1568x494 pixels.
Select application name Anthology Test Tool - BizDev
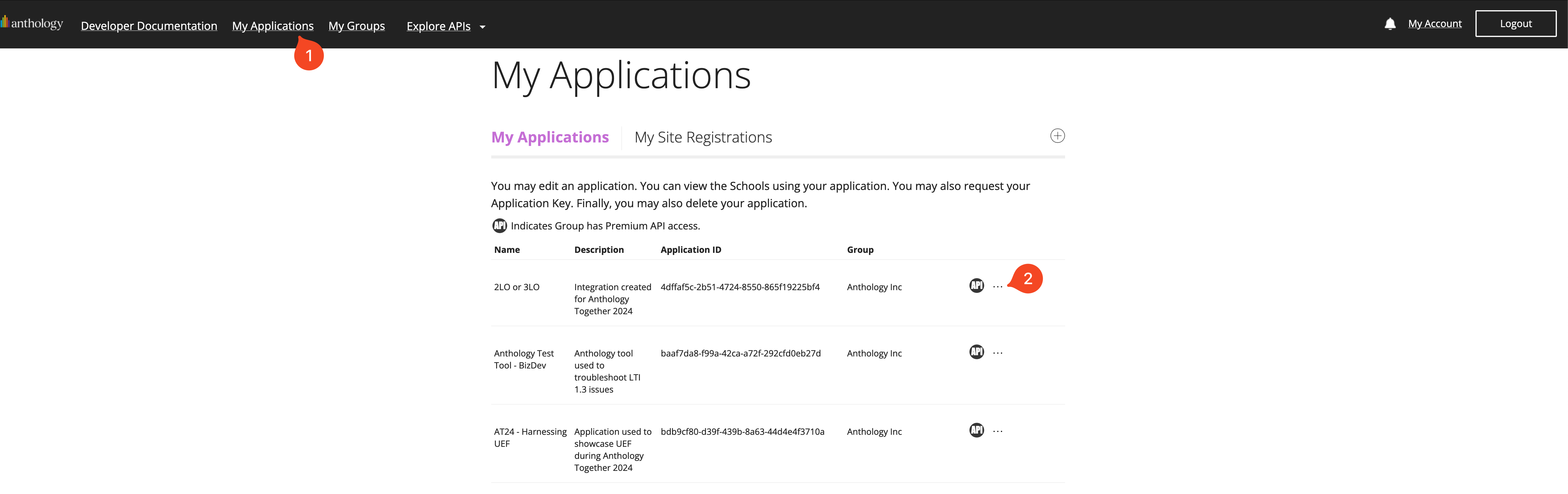[x=524, y=359]
